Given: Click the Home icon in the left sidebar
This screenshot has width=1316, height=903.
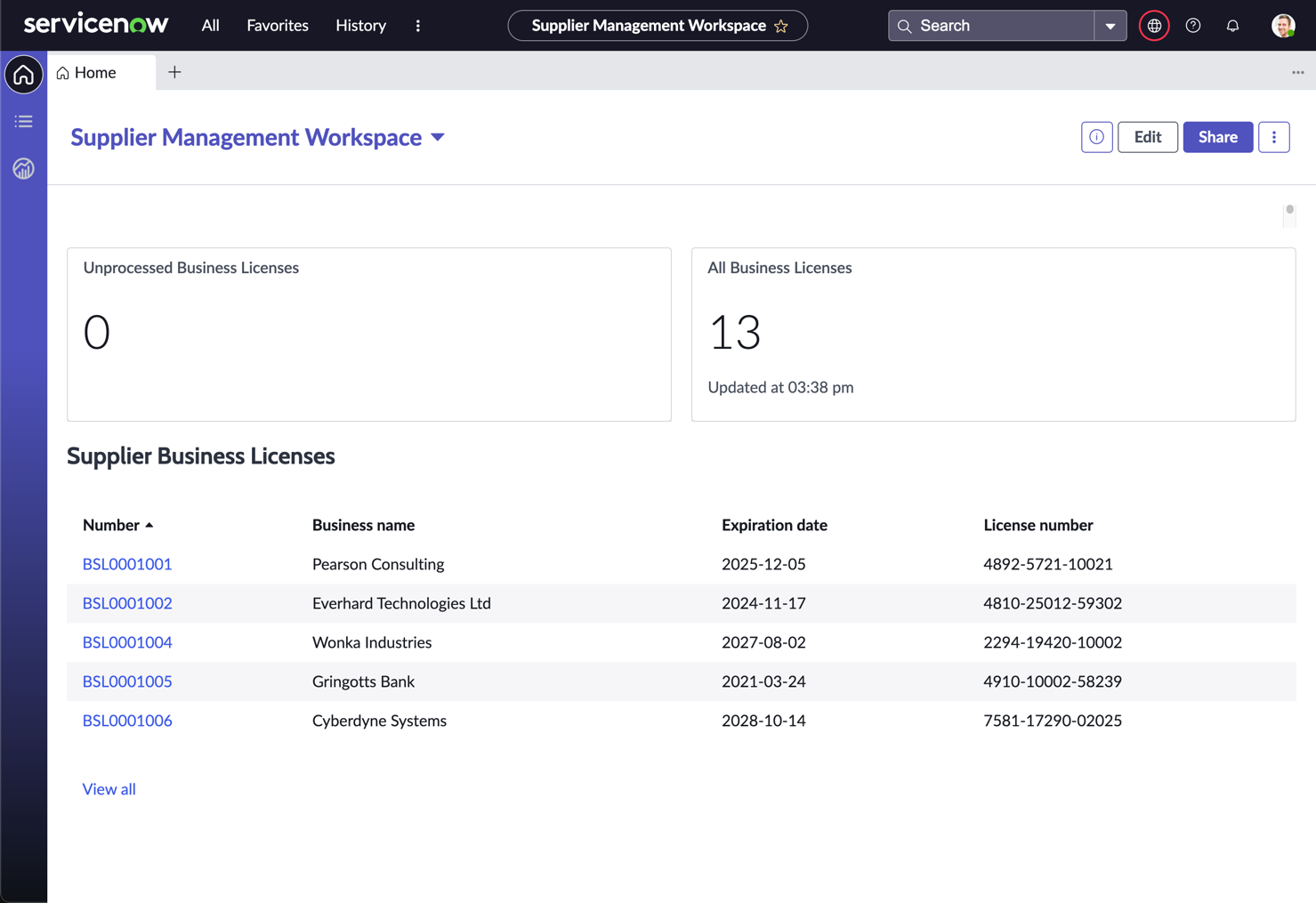Looking at the screenshot, I should point(24,75).
